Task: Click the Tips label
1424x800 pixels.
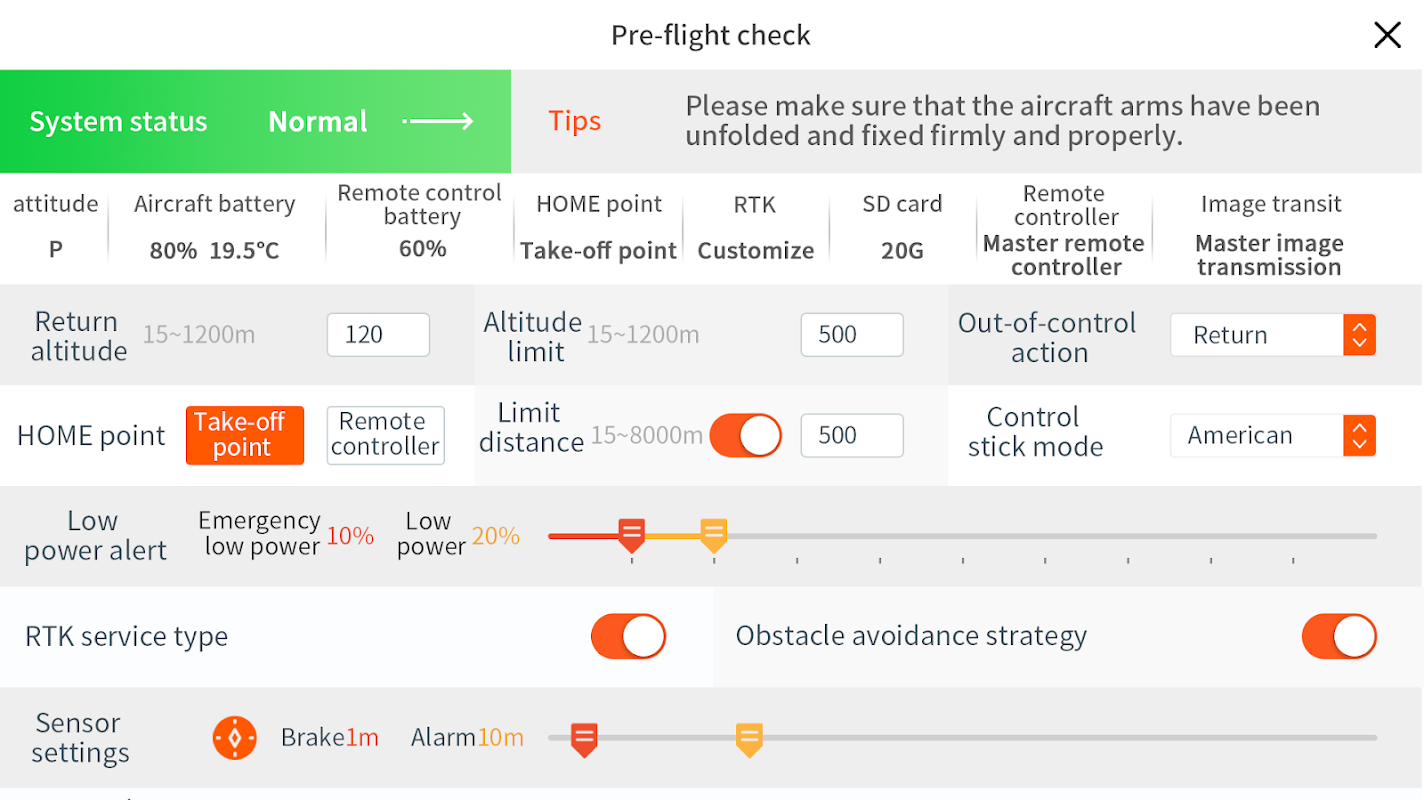Action: point(575,121)
